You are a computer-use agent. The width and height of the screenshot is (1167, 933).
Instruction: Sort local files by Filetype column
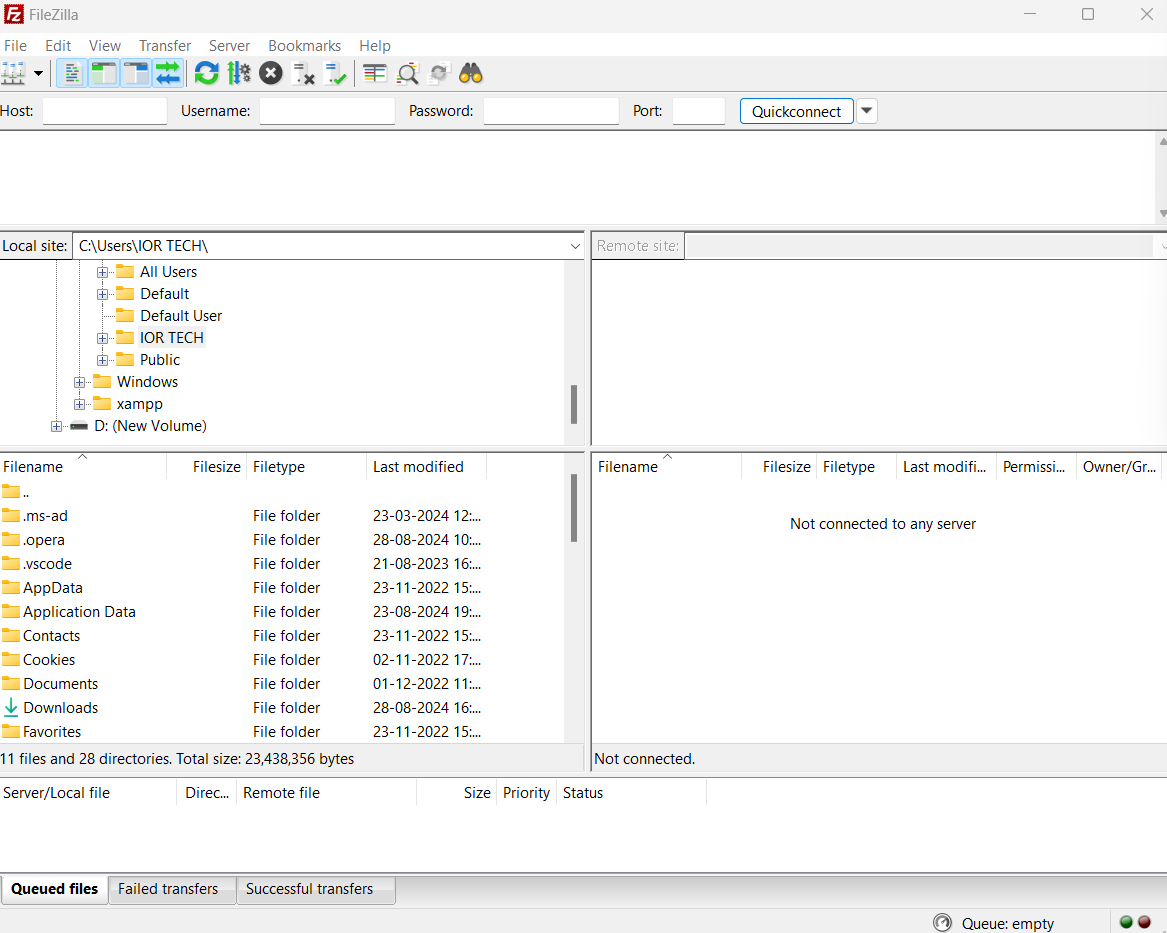click(x=307, y=466)
